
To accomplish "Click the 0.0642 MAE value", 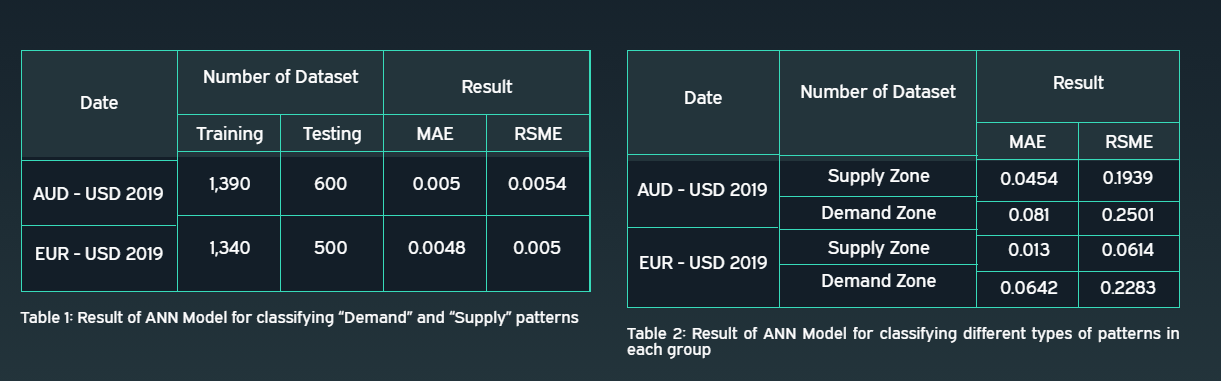I will tap(1029, 288).
